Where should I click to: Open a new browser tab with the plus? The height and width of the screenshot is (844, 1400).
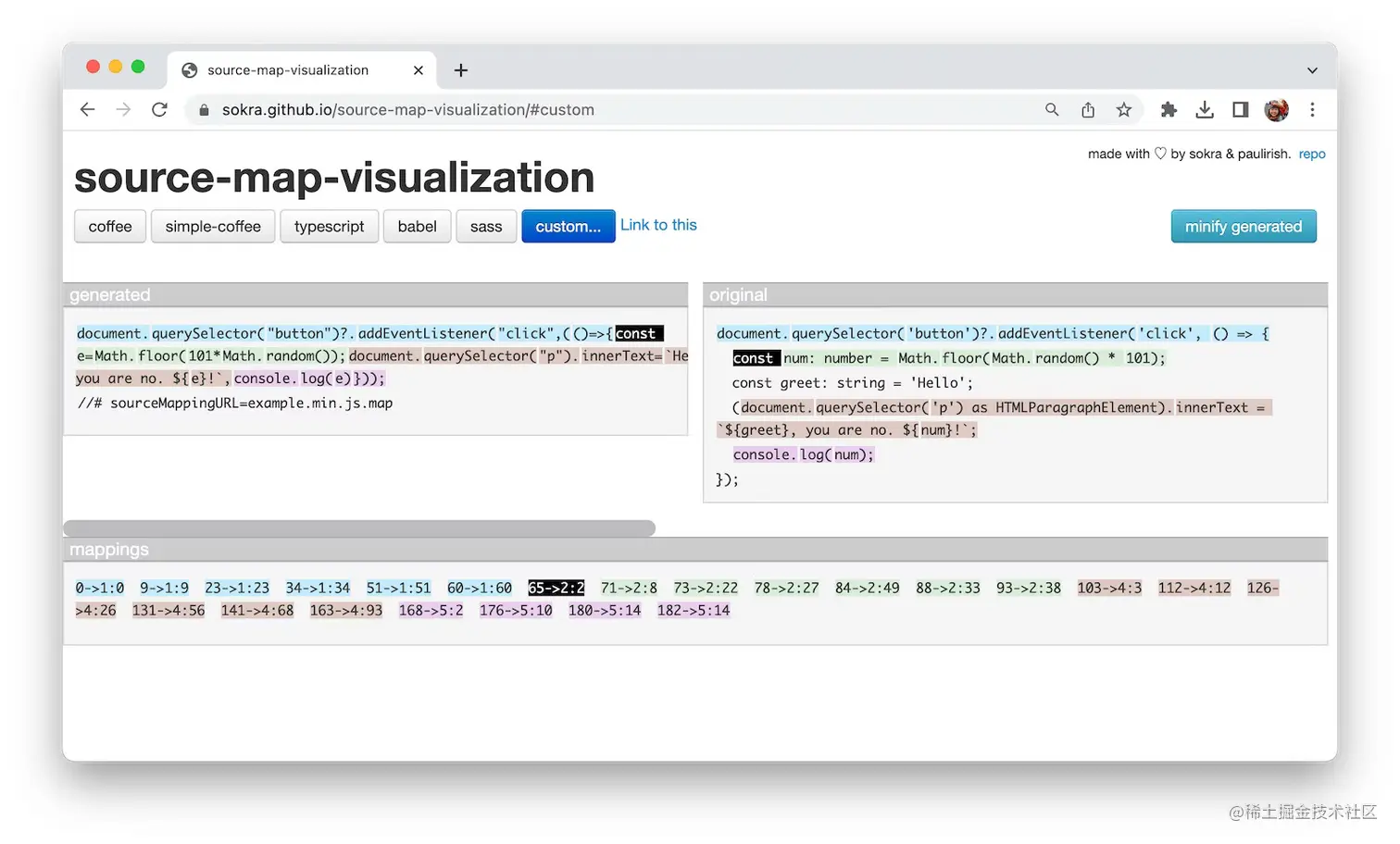460,69
